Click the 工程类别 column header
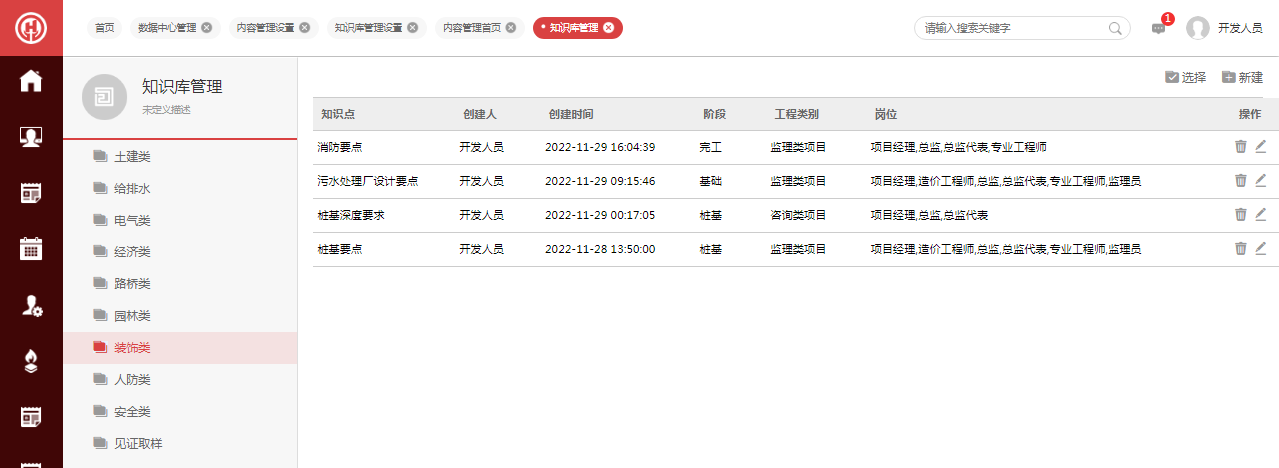Image resolution: width=1279 pixels, height=468 pixels. point(797,114)
